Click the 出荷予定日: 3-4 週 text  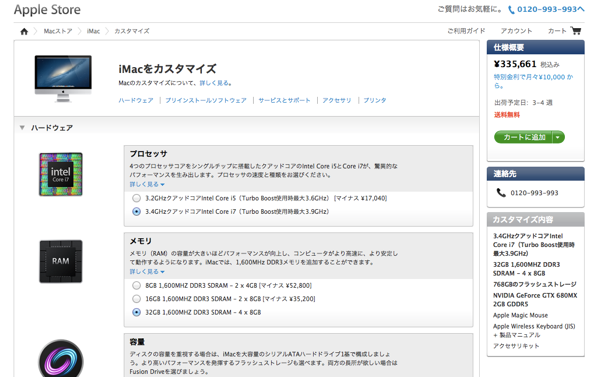click(523, 103)
